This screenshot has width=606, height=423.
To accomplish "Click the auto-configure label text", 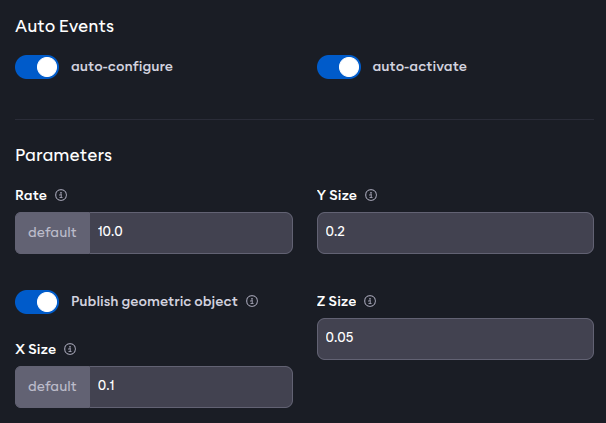I will coord(122,67).
